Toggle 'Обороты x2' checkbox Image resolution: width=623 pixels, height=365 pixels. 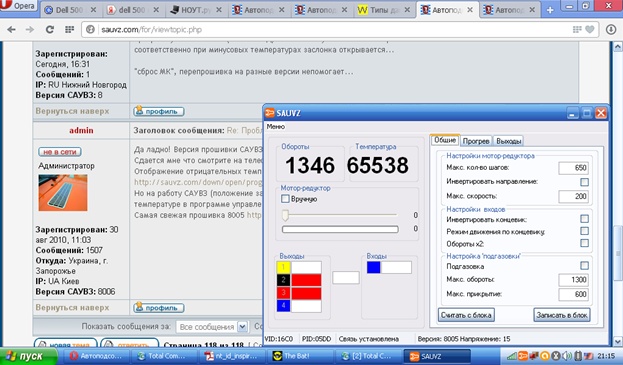tap(584, 243)
